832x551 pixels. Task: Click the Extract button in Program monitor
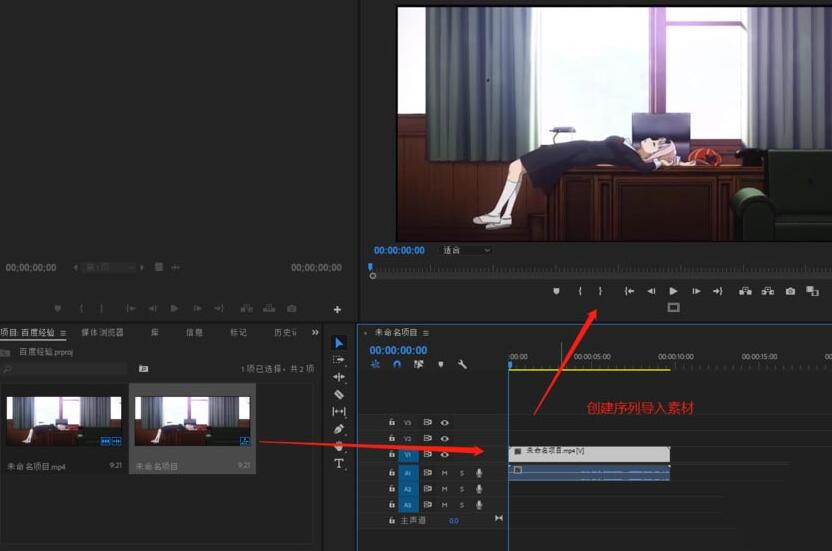(767, 291)
